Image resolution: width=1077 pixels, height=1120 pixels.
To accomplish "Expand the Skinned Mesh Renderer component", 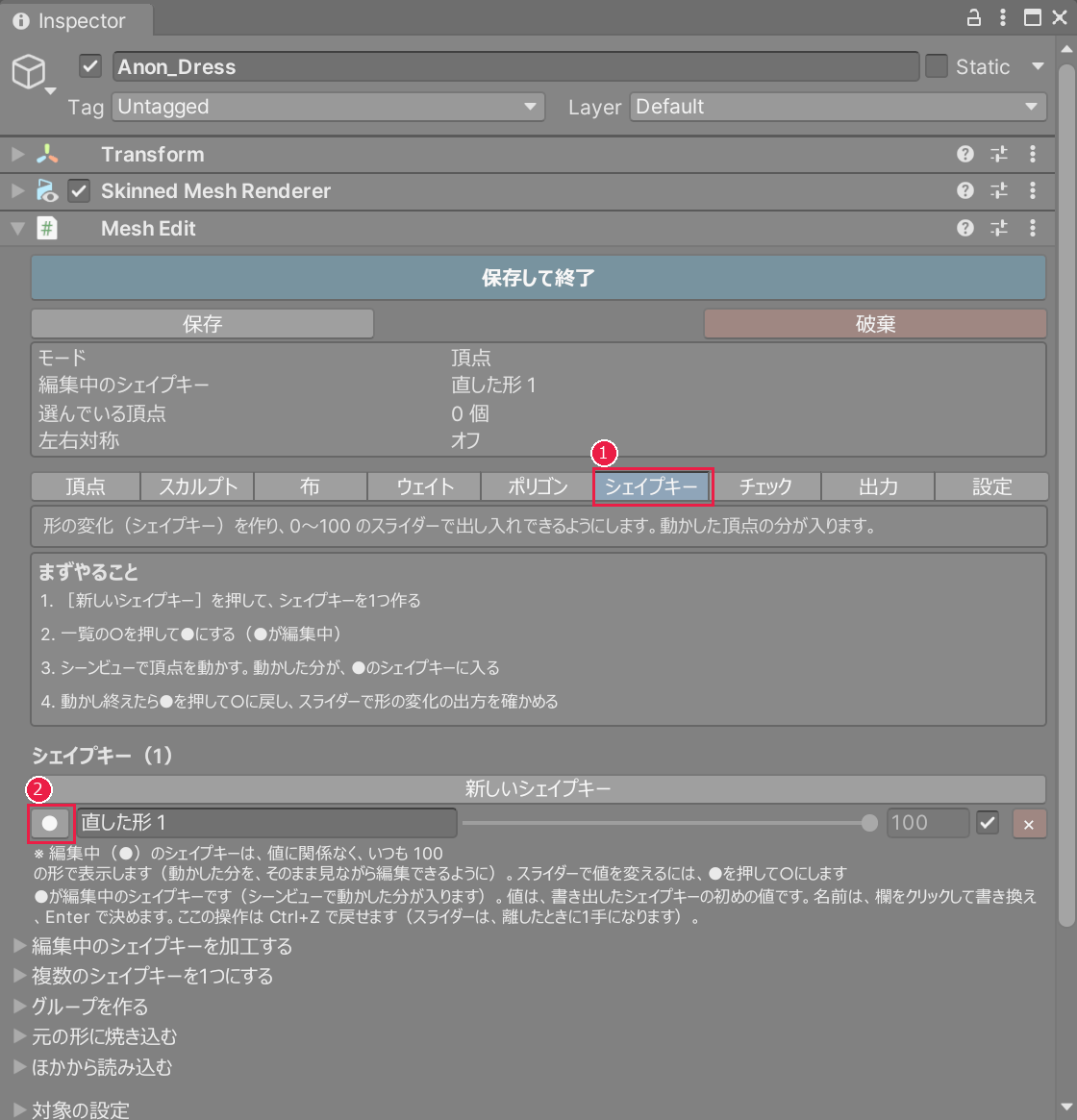I will point(18,190).
